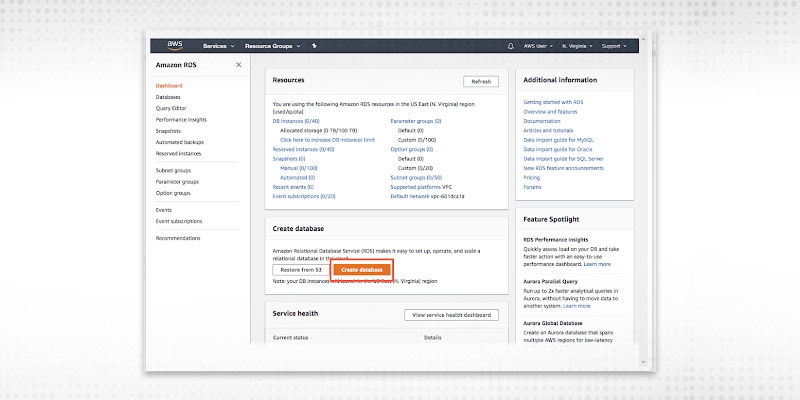
Task: Go to Reserved instances in sidebar
Action: [178, 153]
